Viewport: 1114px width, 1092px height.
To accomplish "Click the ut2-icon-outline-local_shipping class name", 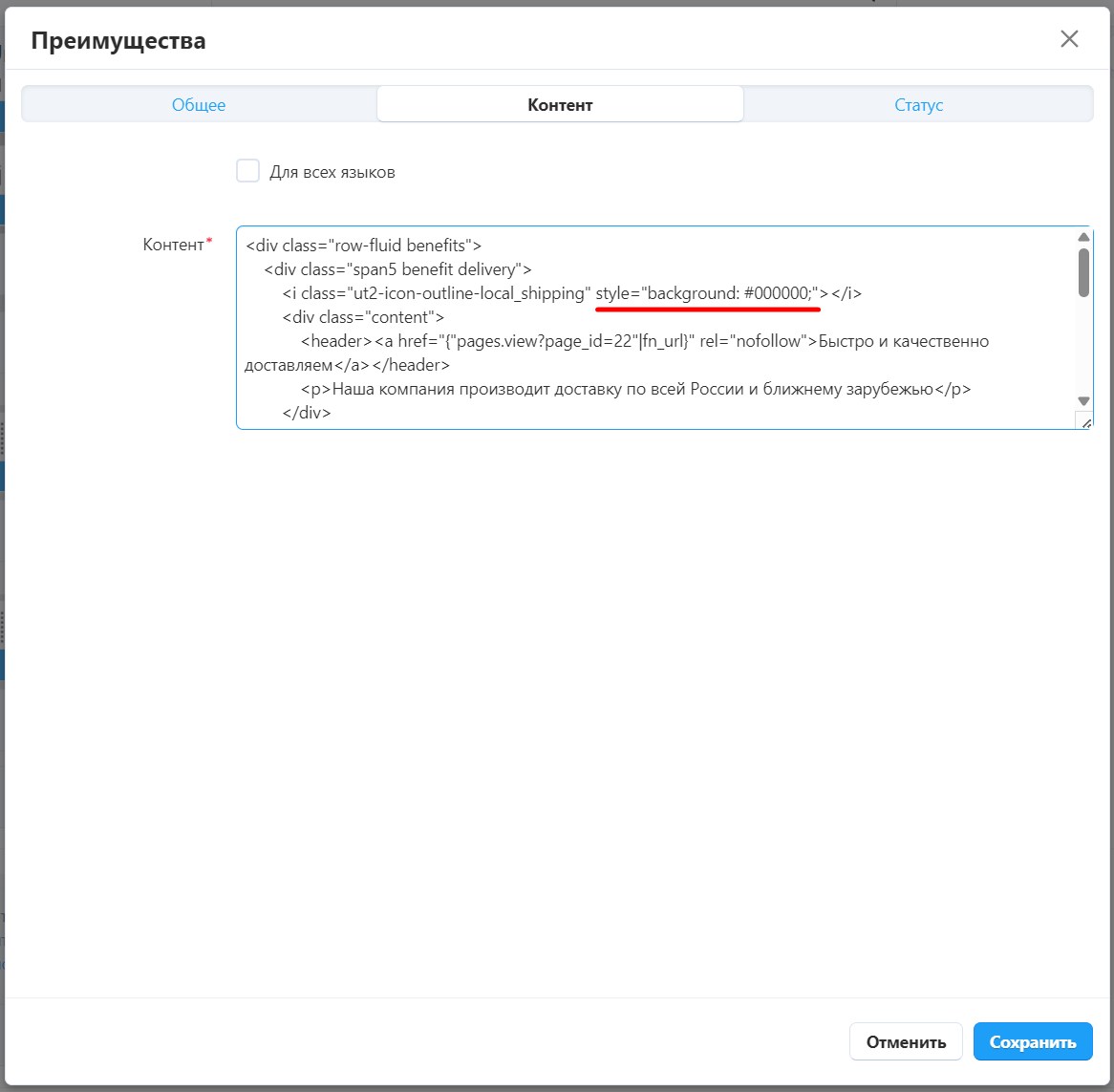I will (x=468, y=293).
